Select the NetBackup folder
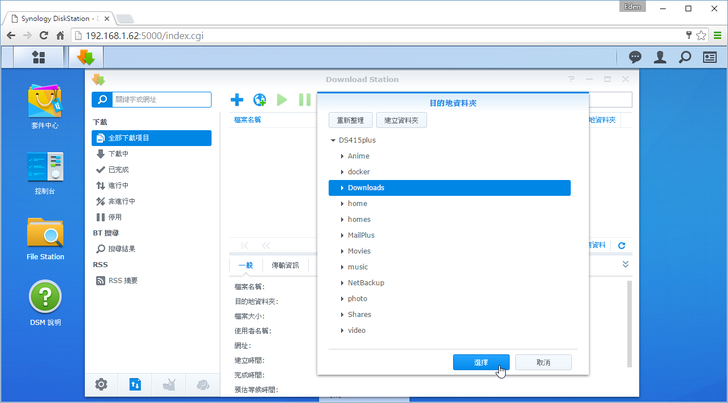Screen dimensions: 728x403 pyautogui.click(x=365, y=283)
